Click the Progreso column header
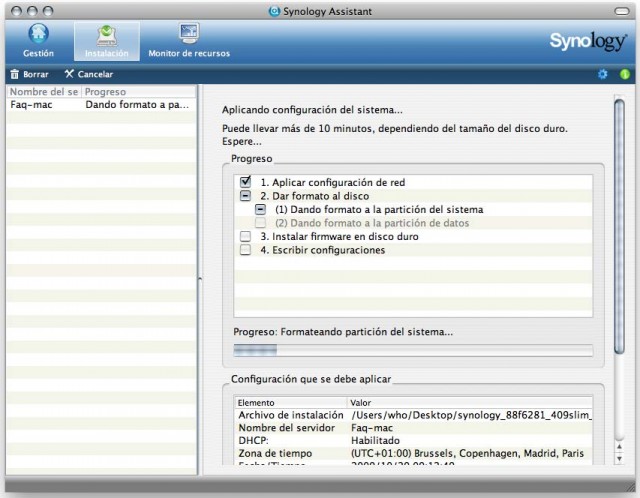Viewport: 640px width, 498px height. coord(139,92)
